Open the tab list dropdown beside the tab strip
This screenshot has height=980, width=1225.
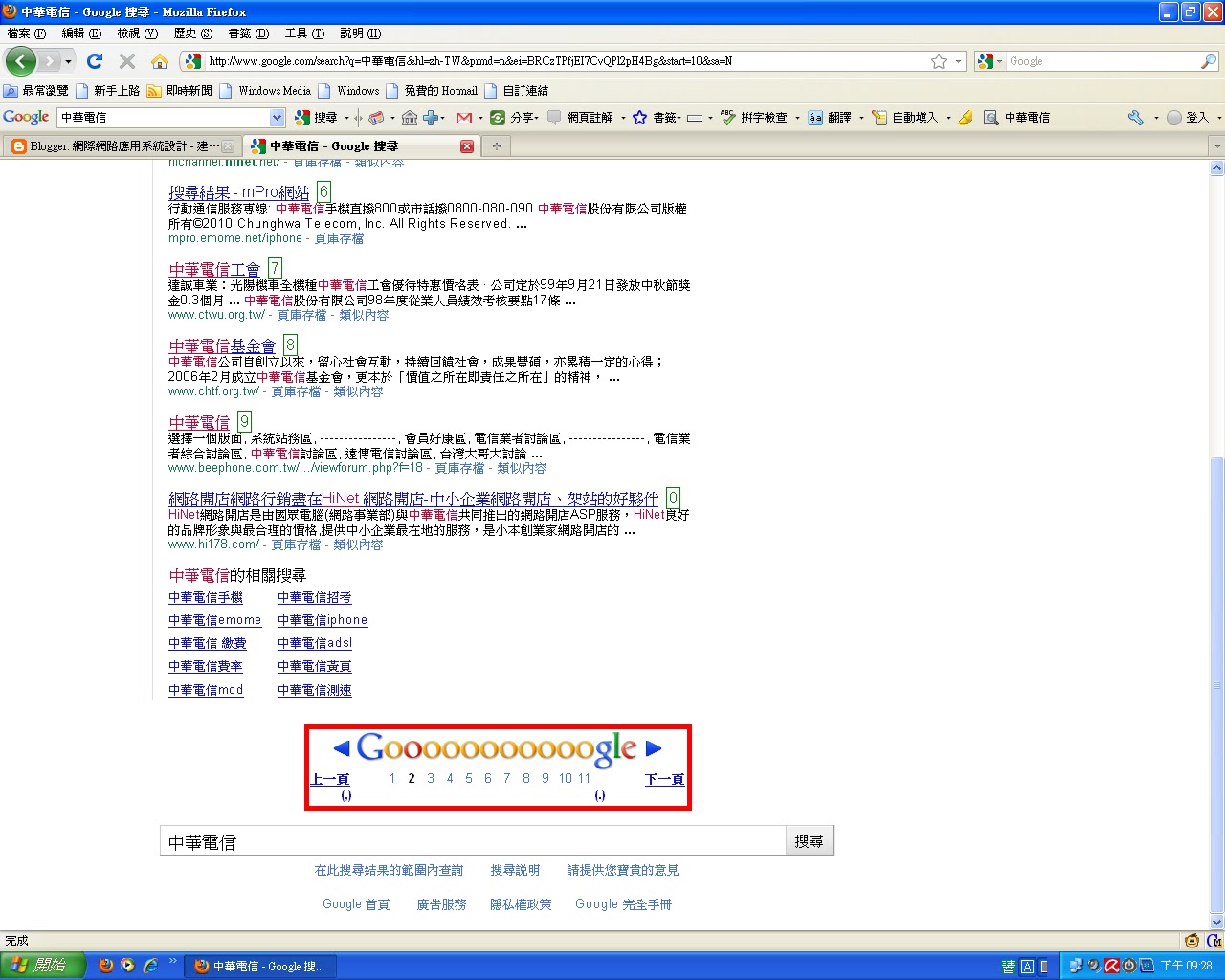[x=1217, y=146]
